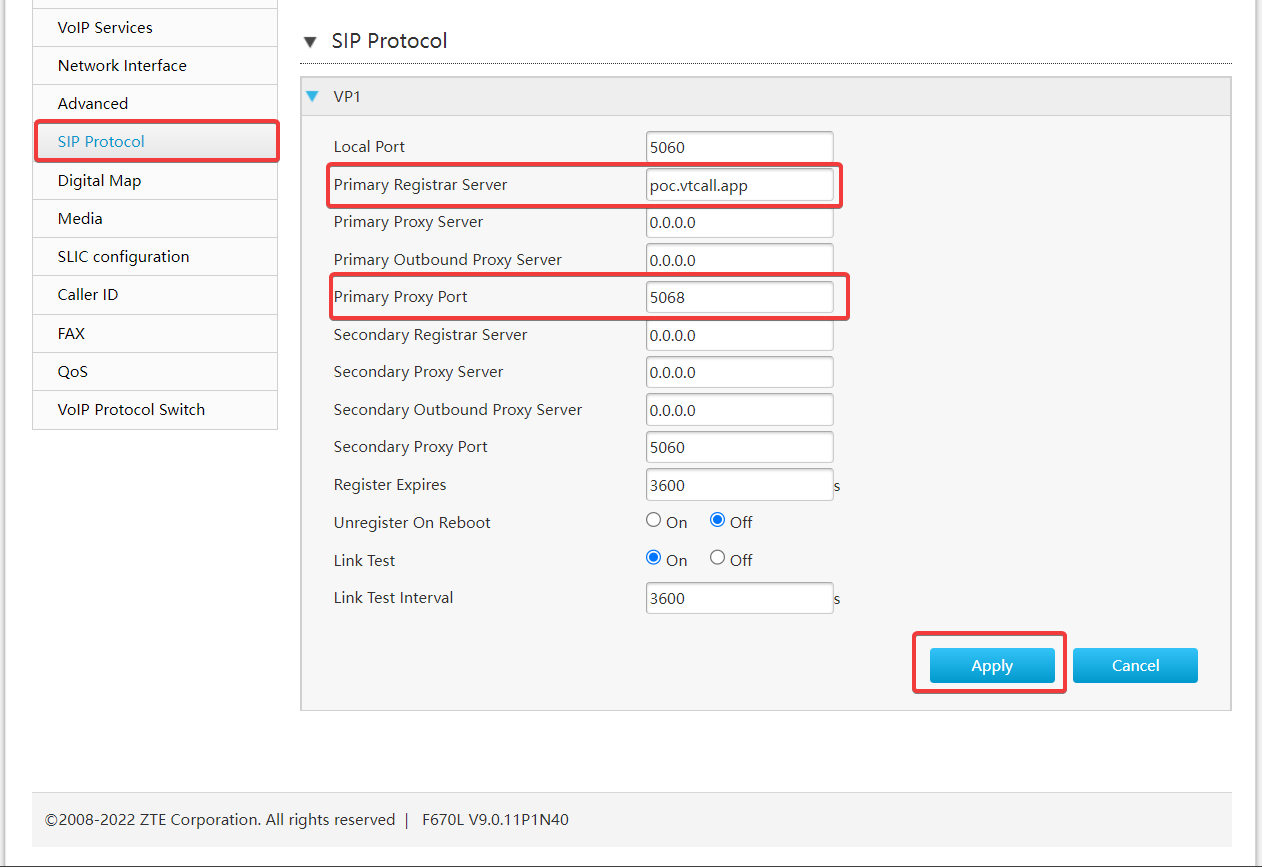Viewport: 1262px width, 867px height.
Task: Set Unregister On Reboot to On
Action: click(654, 520)
